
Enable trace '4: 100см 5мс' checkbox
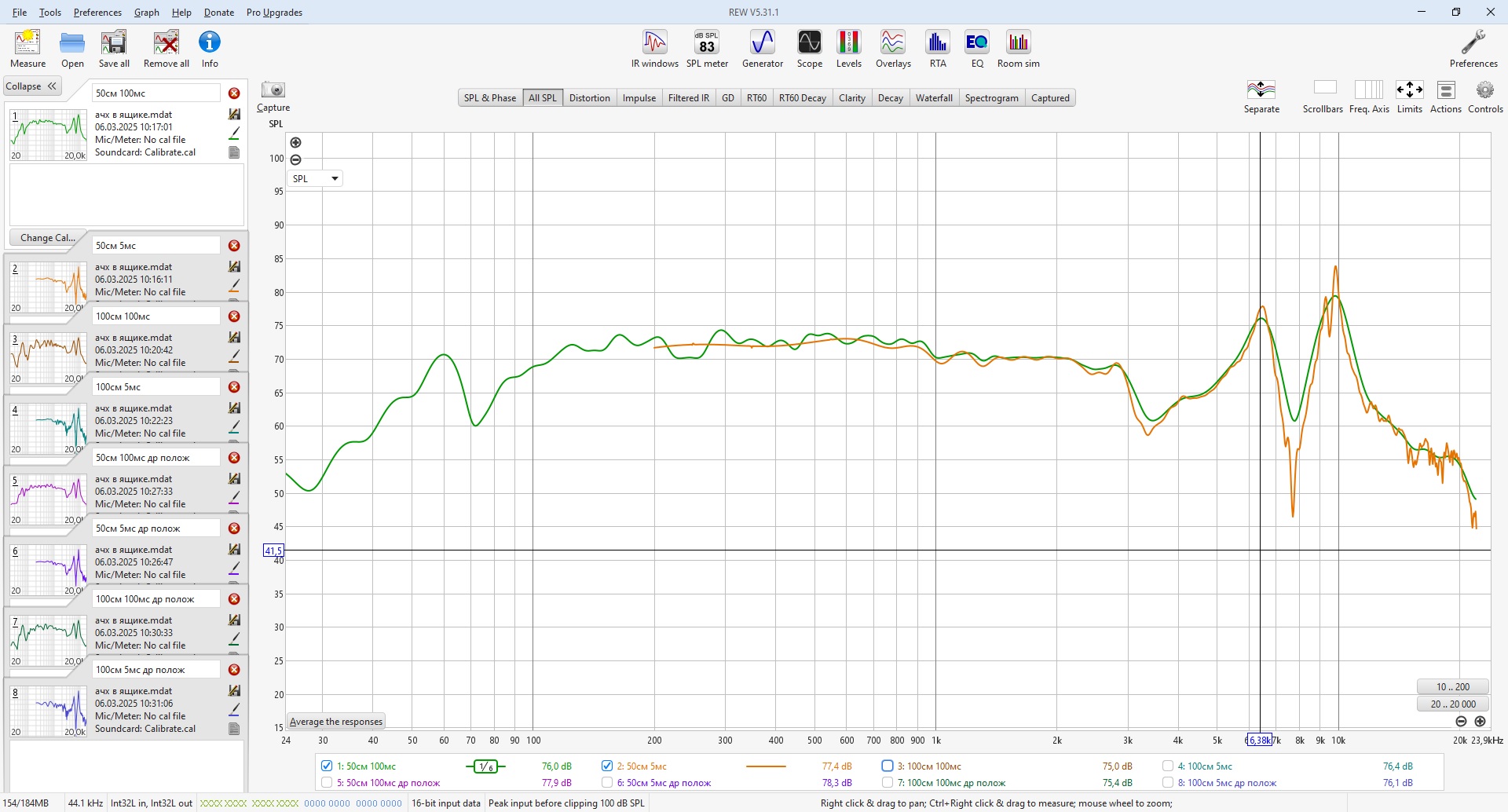1168,766
